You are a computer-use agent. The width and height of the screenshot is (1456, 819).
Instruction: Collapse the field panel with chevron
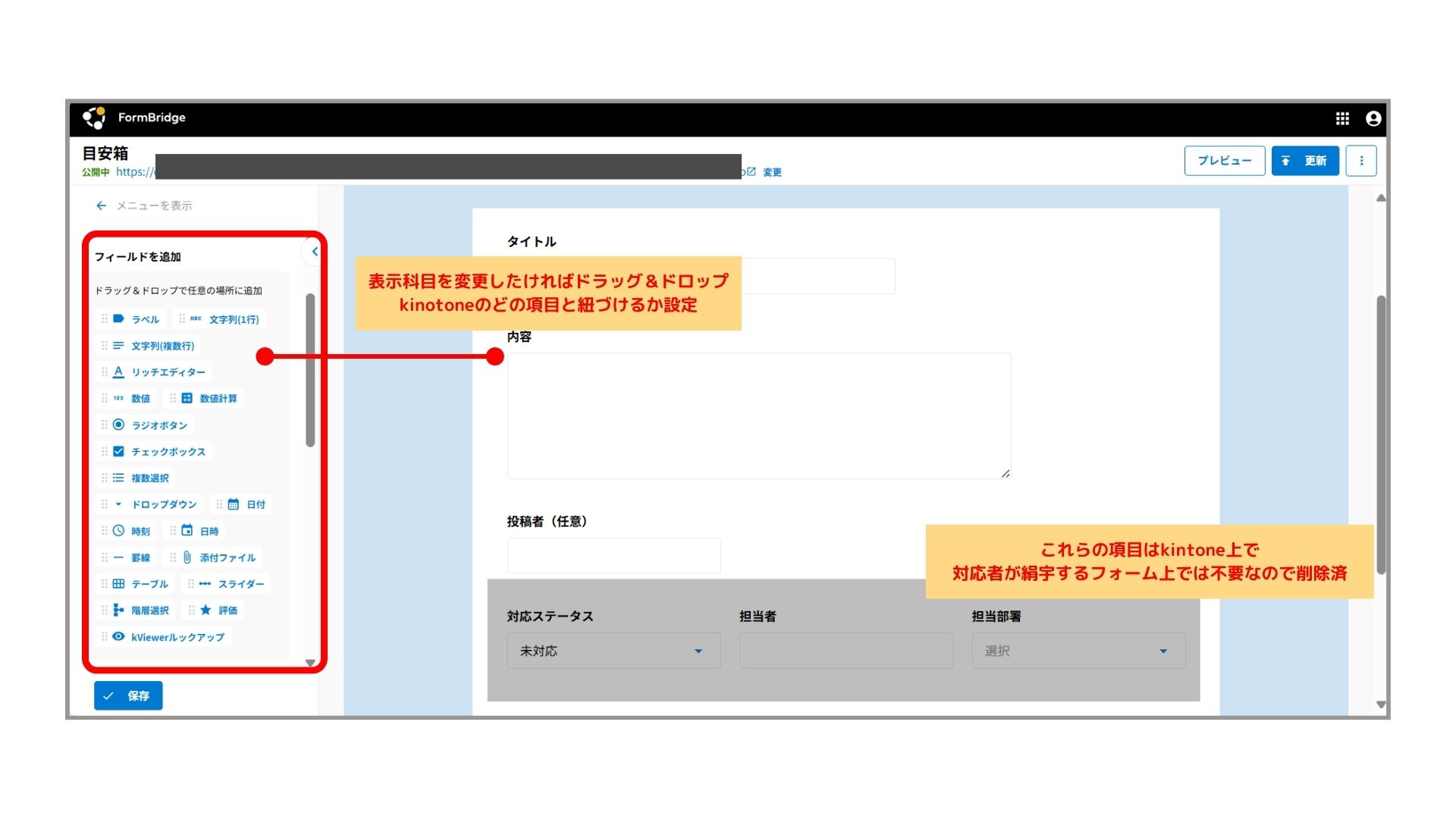point(314,252)
